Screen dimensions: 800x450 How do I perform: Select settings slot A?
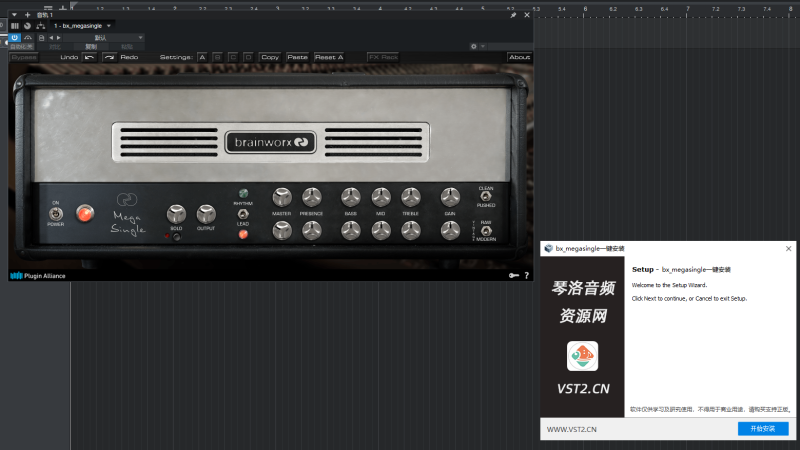pyautogui.click(x=202, y=57)
